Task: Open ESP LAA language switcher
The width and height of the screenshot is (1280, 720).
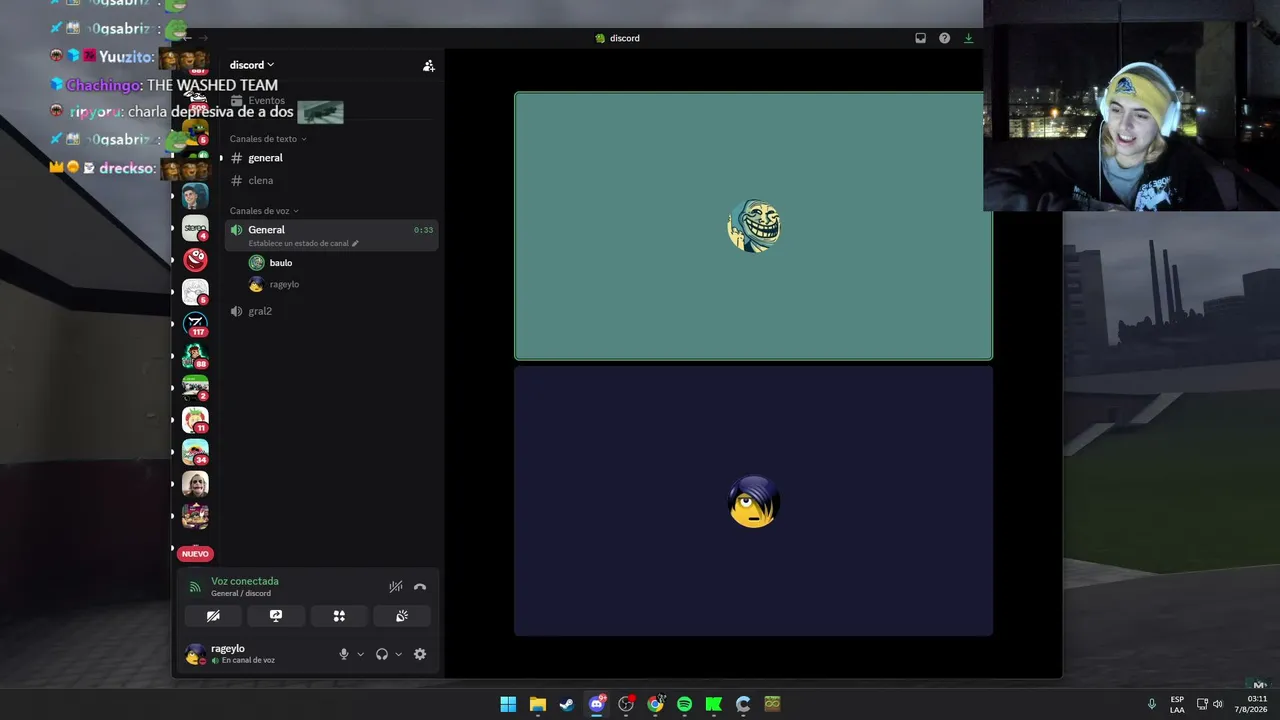Action: 1177,704
